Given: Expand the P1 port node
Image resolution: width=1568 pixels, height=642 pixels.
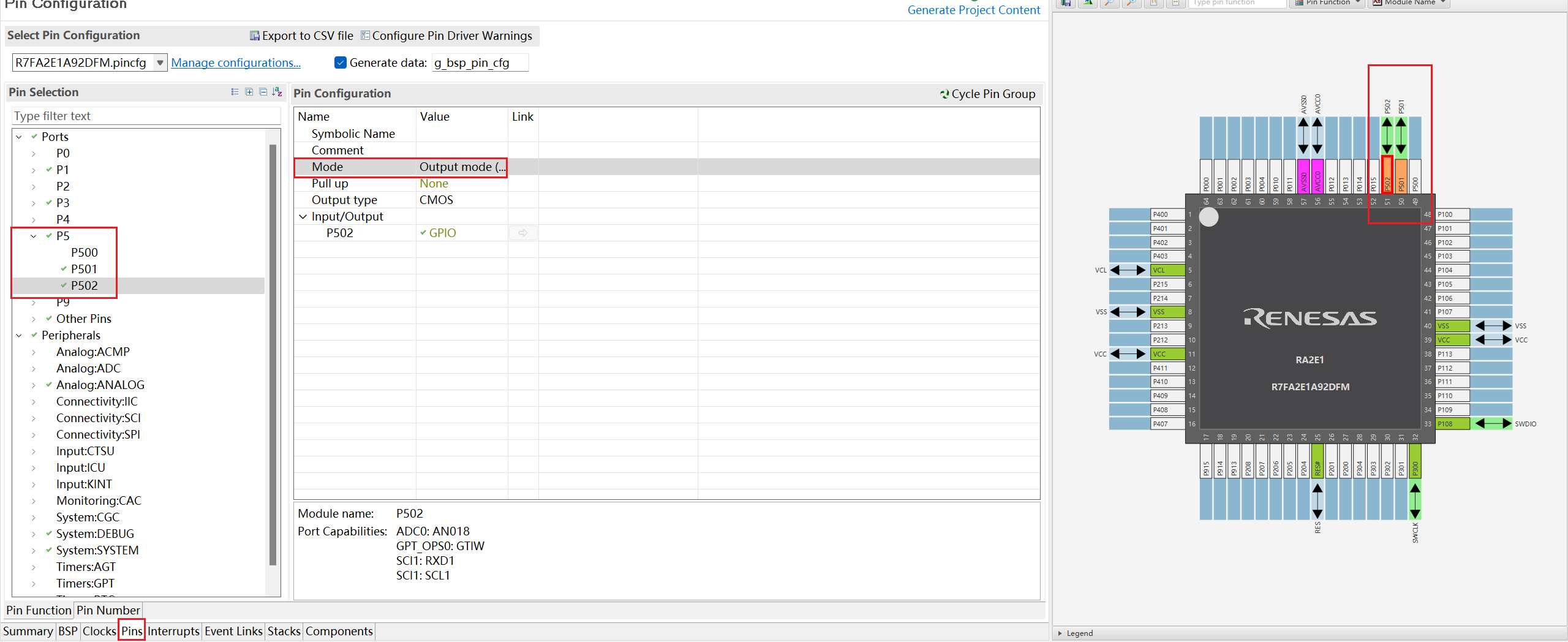Looking at the screenshot, I should click(34, 170).
